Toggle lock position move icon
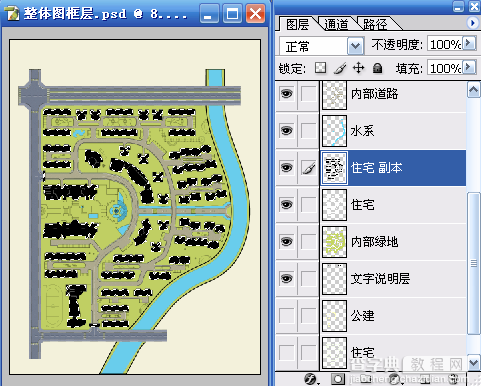The height and width of the screenshot is (386, 481). pos(358,68)
